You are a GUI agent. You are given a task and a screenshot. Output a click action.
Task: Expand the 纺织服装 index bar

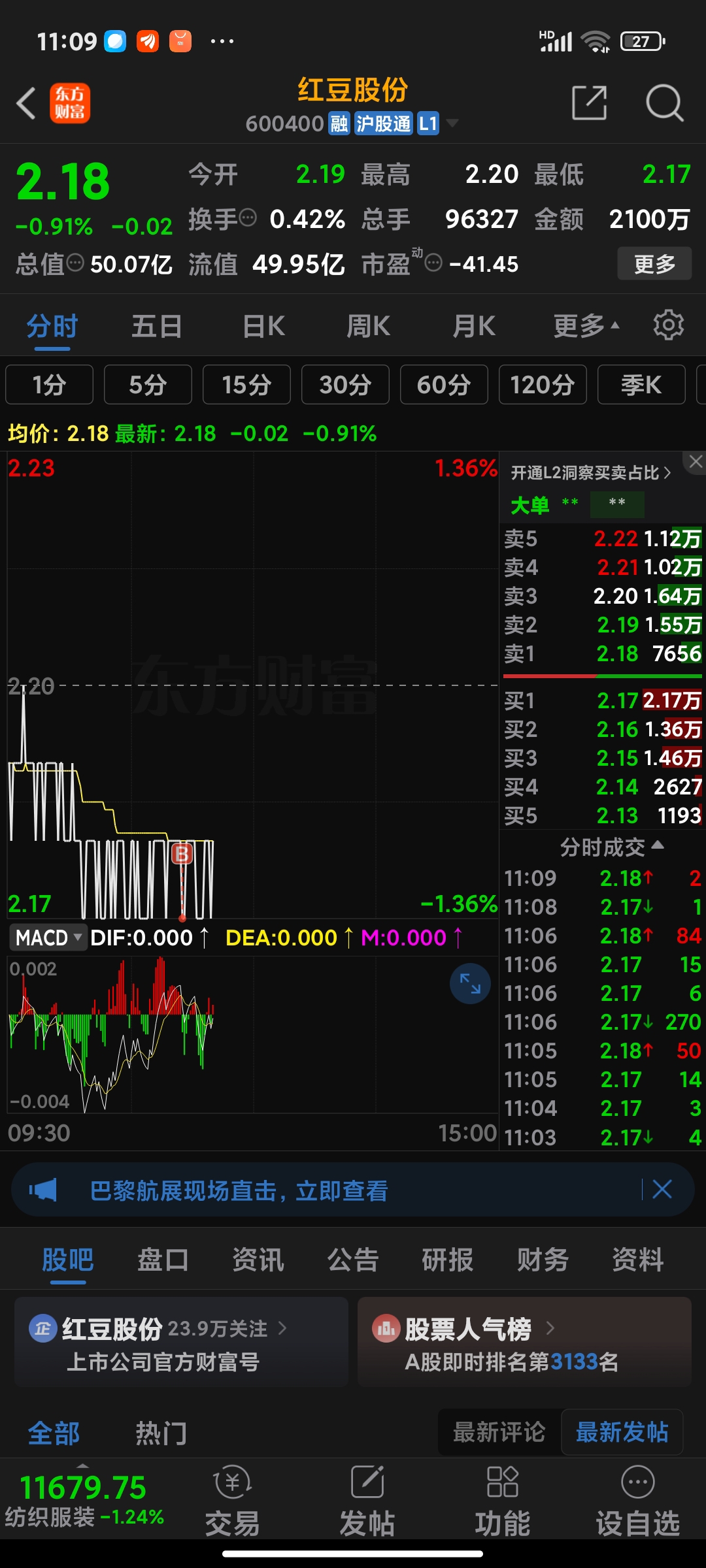coord(82,1465)
